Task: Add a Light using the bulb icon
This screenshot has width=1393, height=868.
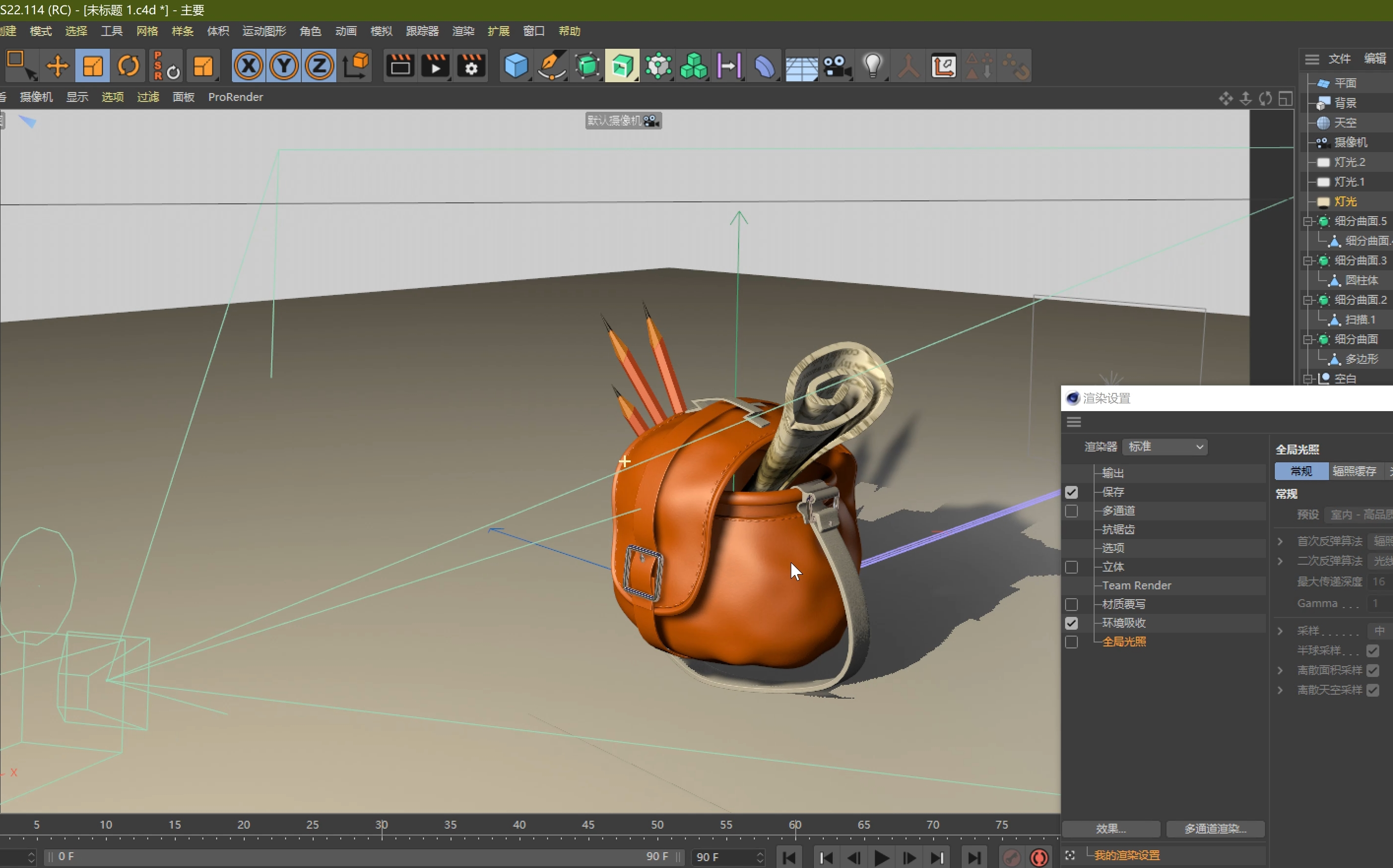Action: pos(872,65)
